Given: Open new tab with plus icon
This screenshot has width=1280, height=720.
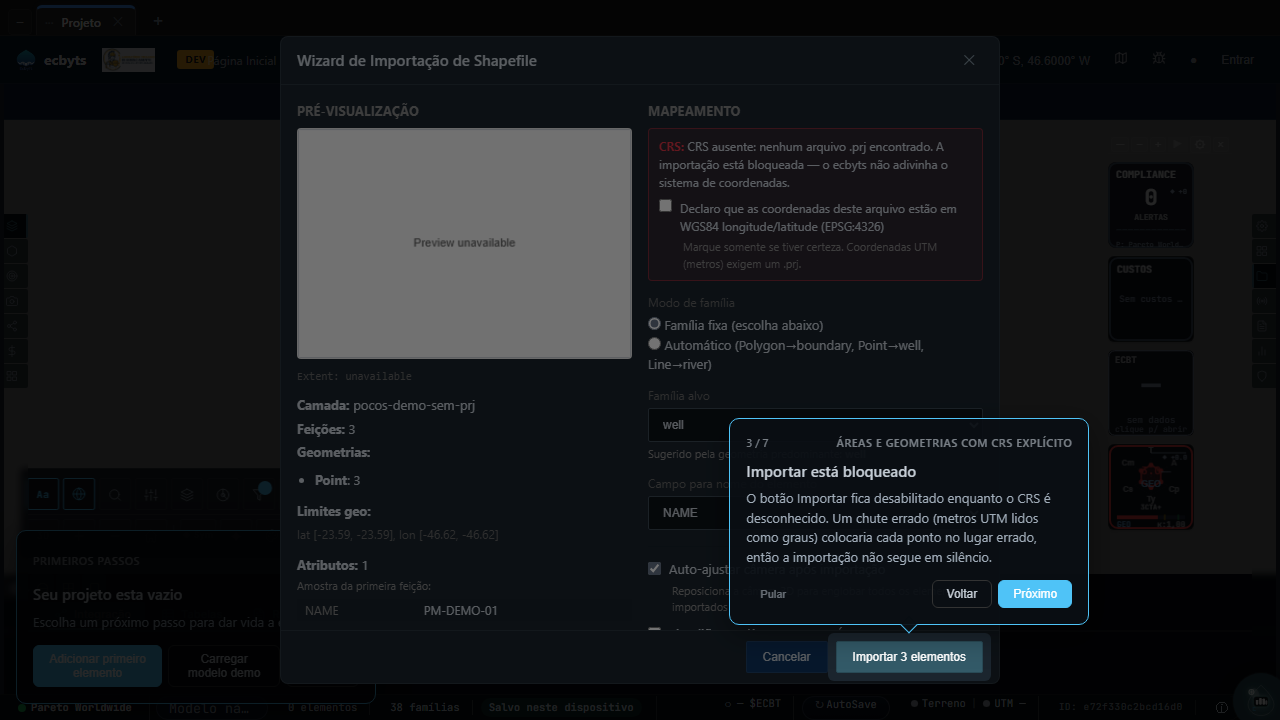Looking at the screenshot, I should (158, 21).
